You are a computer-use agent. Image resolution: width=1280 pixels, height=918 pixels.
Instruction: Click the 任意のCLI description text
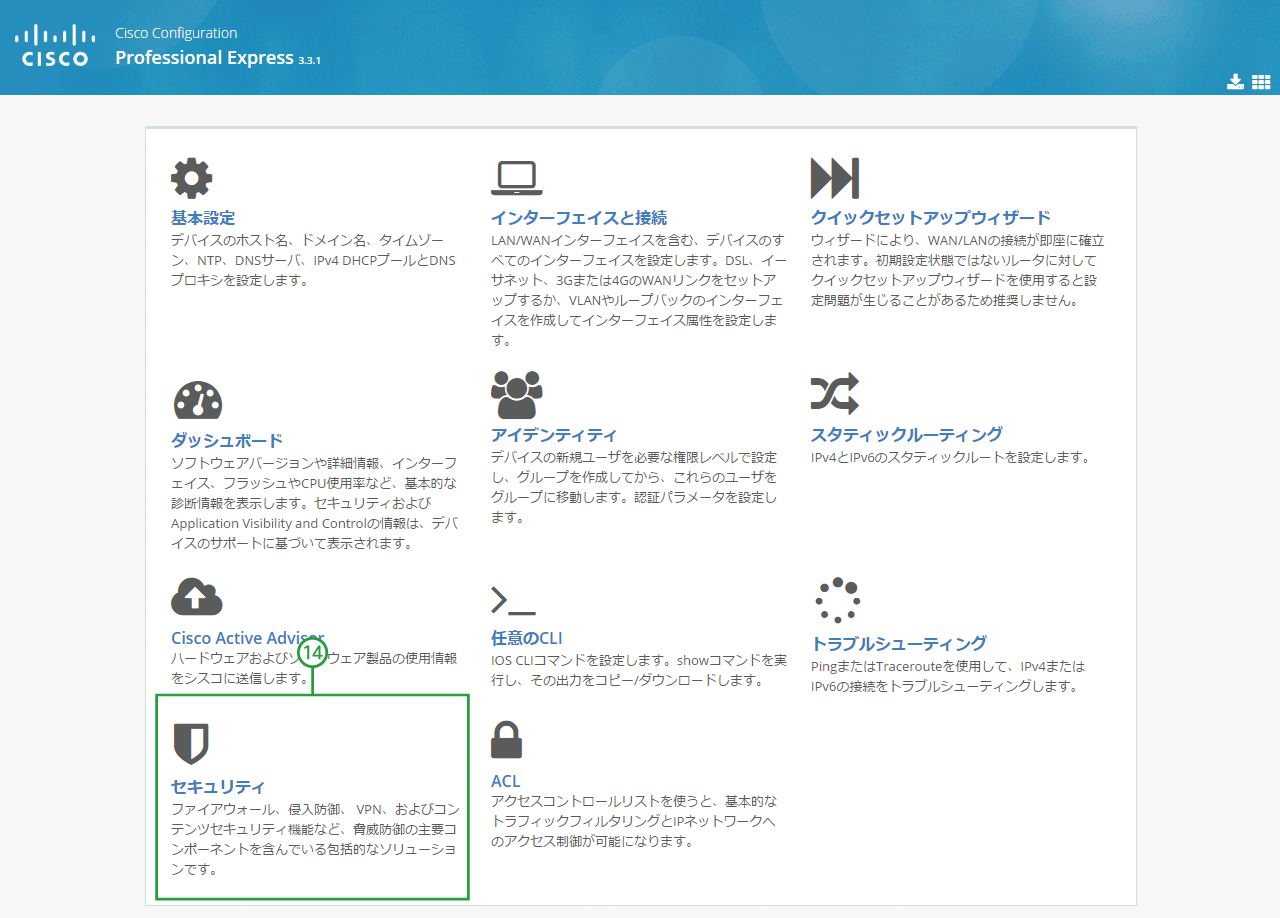[x=639, y=671]
